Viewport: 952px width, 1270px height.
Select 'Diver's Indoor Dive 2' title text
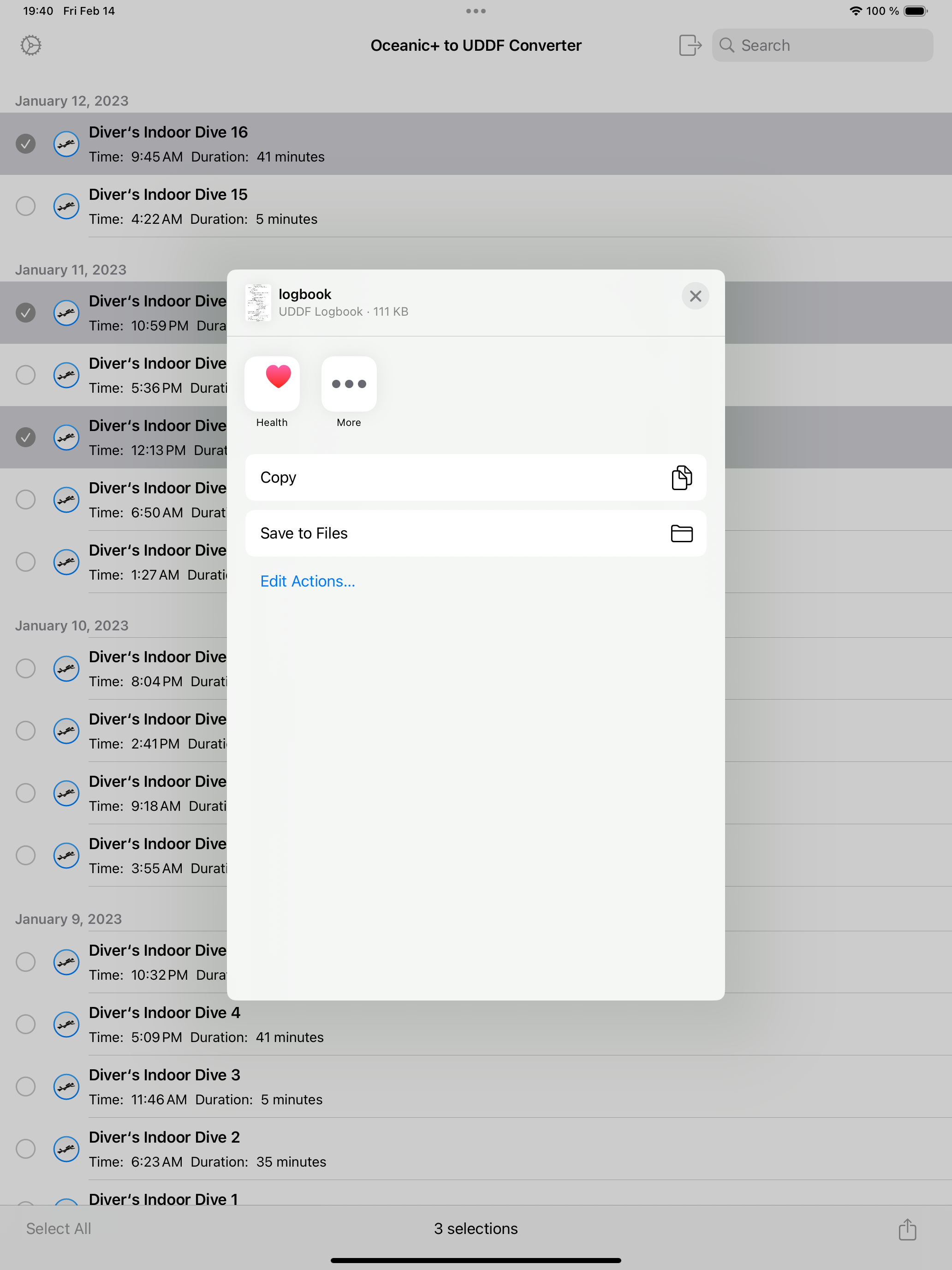(165, 1138)
